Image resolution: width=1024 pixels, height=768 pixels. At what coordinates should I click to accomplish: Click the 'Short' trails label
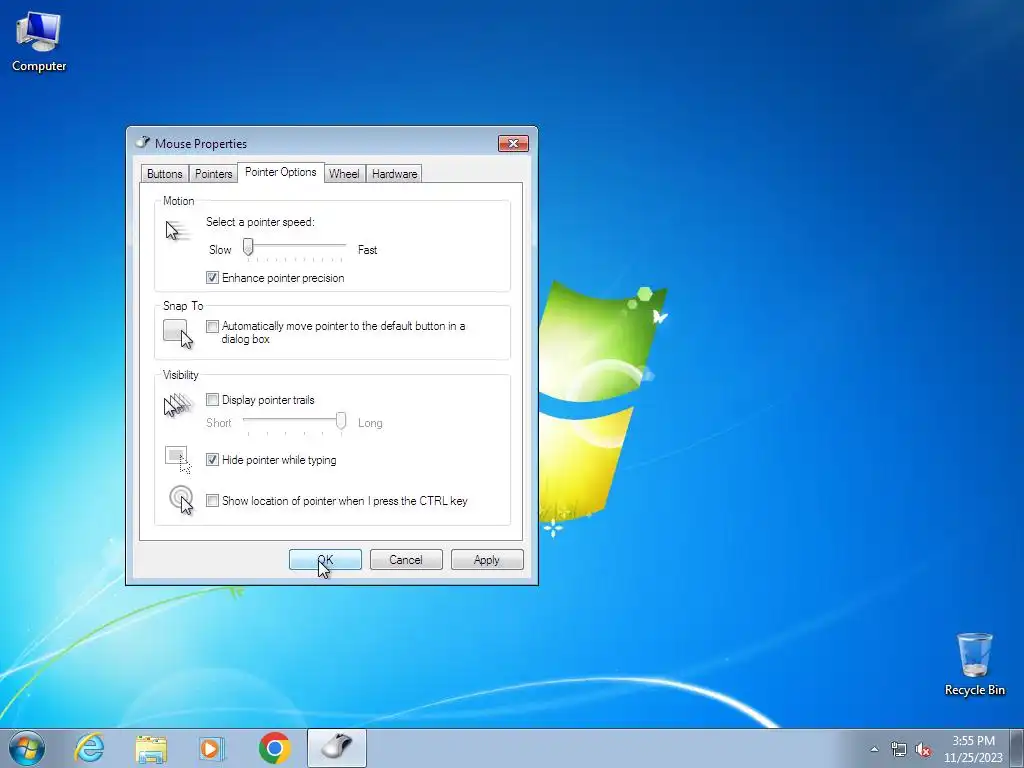pyautogui.click(x=219, y=423)
